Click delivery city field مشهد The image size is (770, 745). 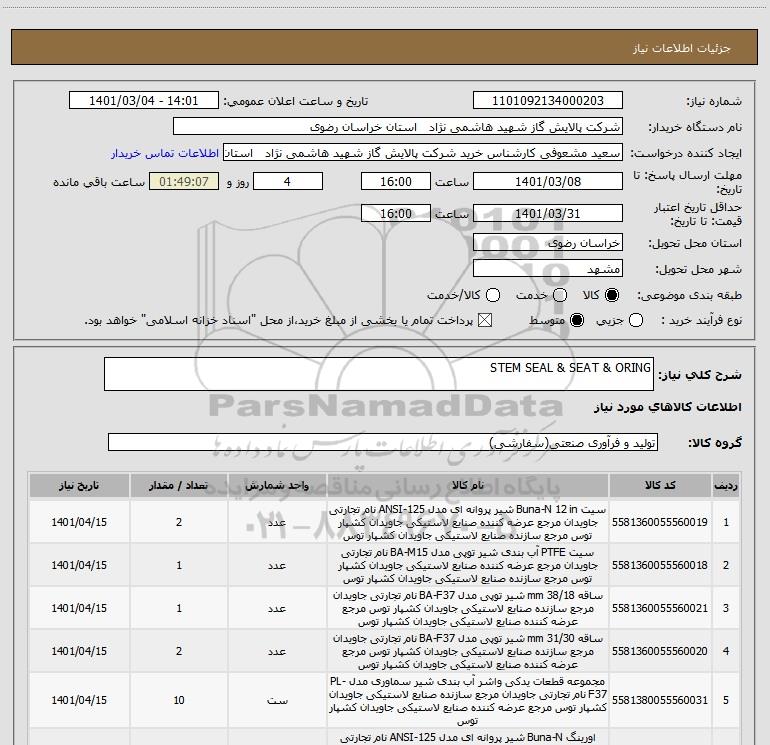point(548,268)
